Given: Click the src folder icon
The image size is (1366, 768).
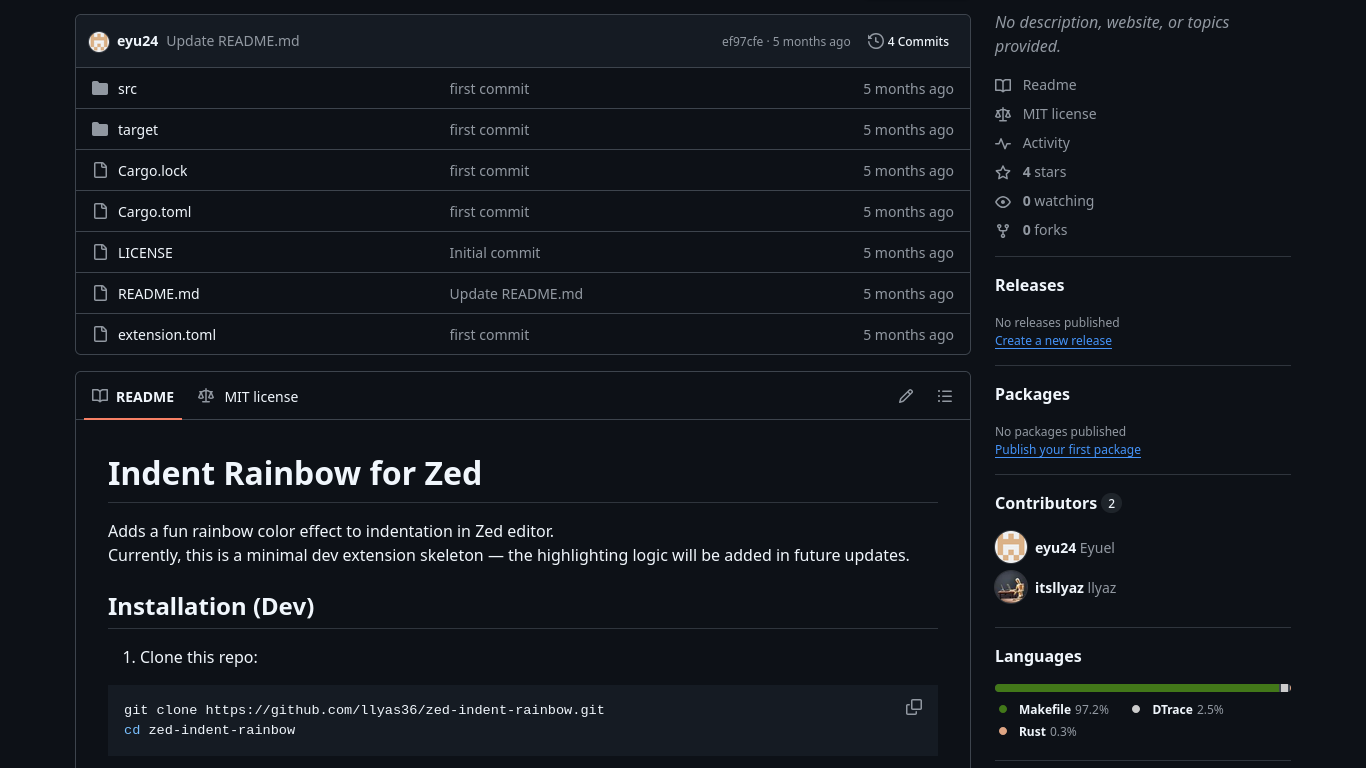Looking at the screenshot, I should [x=100, y=88].
